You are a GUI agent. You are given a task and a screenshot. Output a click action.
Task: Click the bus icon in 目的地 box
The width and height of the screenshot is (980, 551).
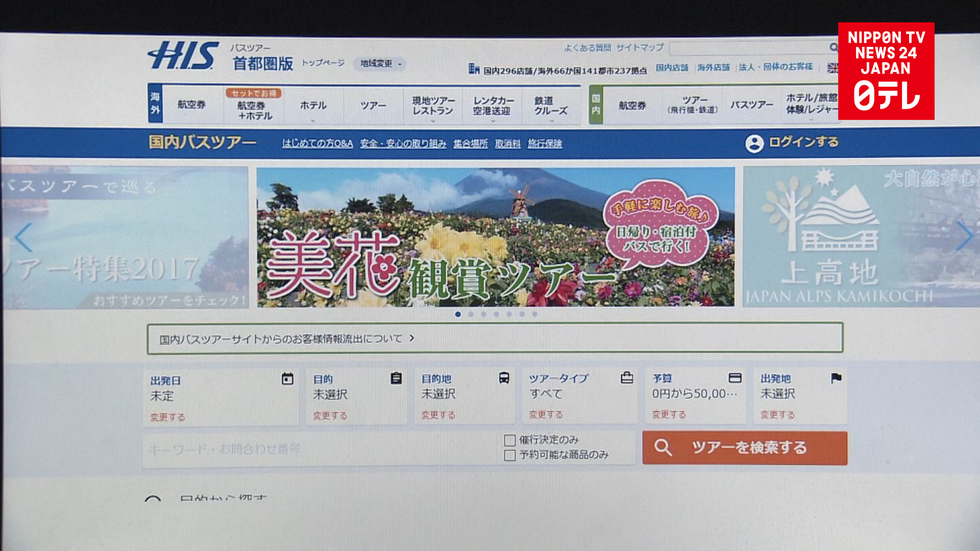(504, 378)
